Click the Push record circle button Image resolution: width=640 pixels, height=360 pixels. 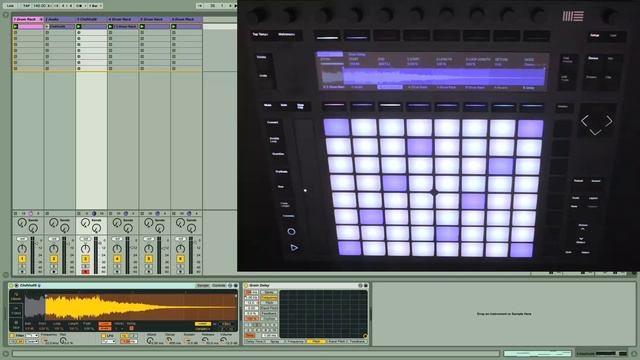291,231
